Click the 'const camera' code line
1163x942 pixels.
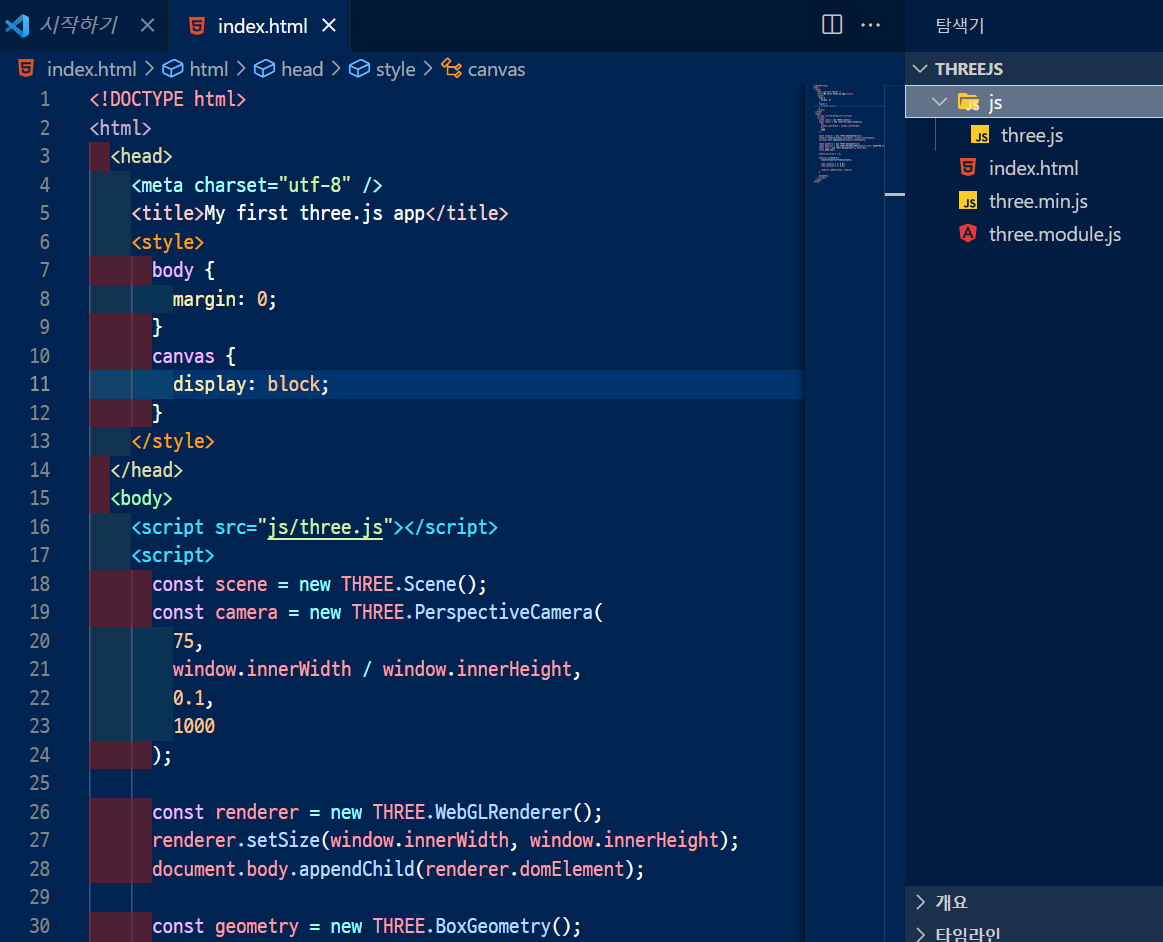378,613
